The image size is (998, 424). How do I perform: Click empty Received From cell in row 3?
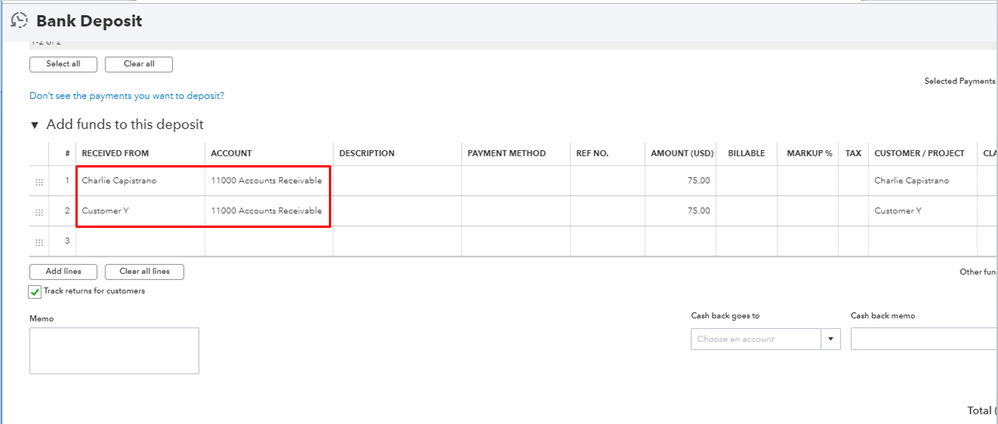pyautogui.click(x=140, y=241)
